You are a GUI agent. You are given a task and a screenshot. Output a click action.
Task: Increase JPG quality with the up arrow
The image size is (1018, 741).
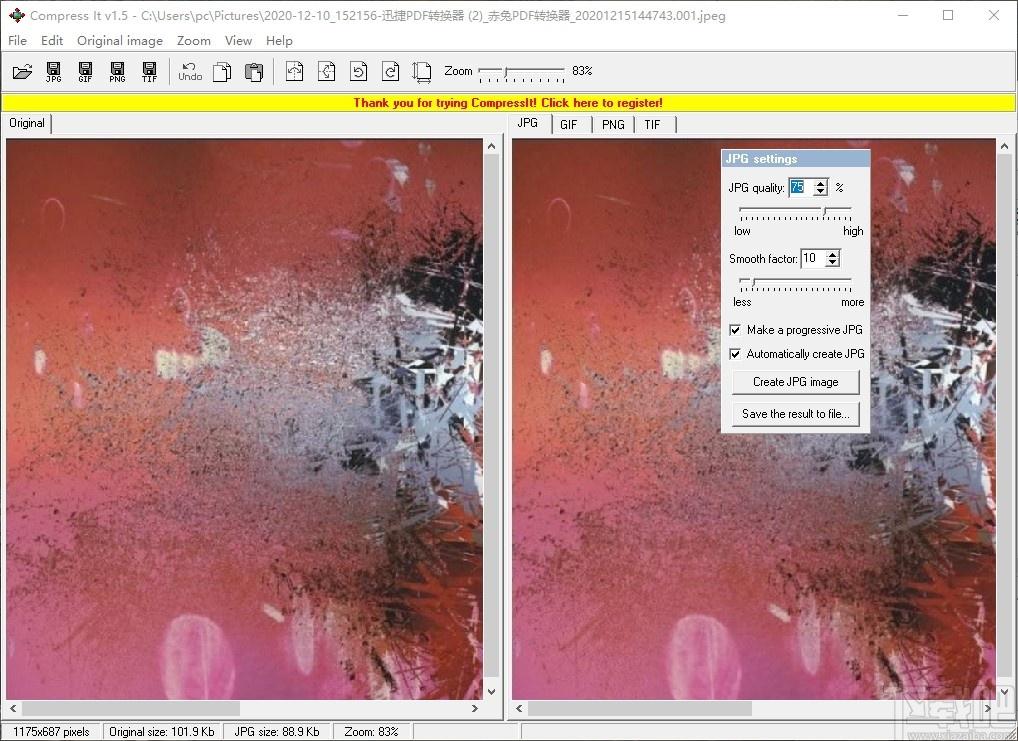(x=821, y=184)
